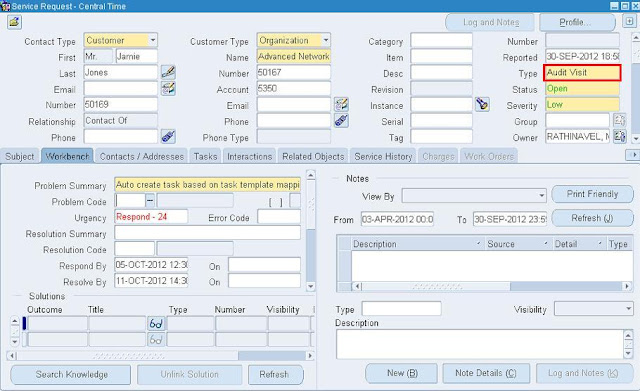Click the icon beside the Group field
Viewport: 640px width, 391px height.
click(620, 120)
